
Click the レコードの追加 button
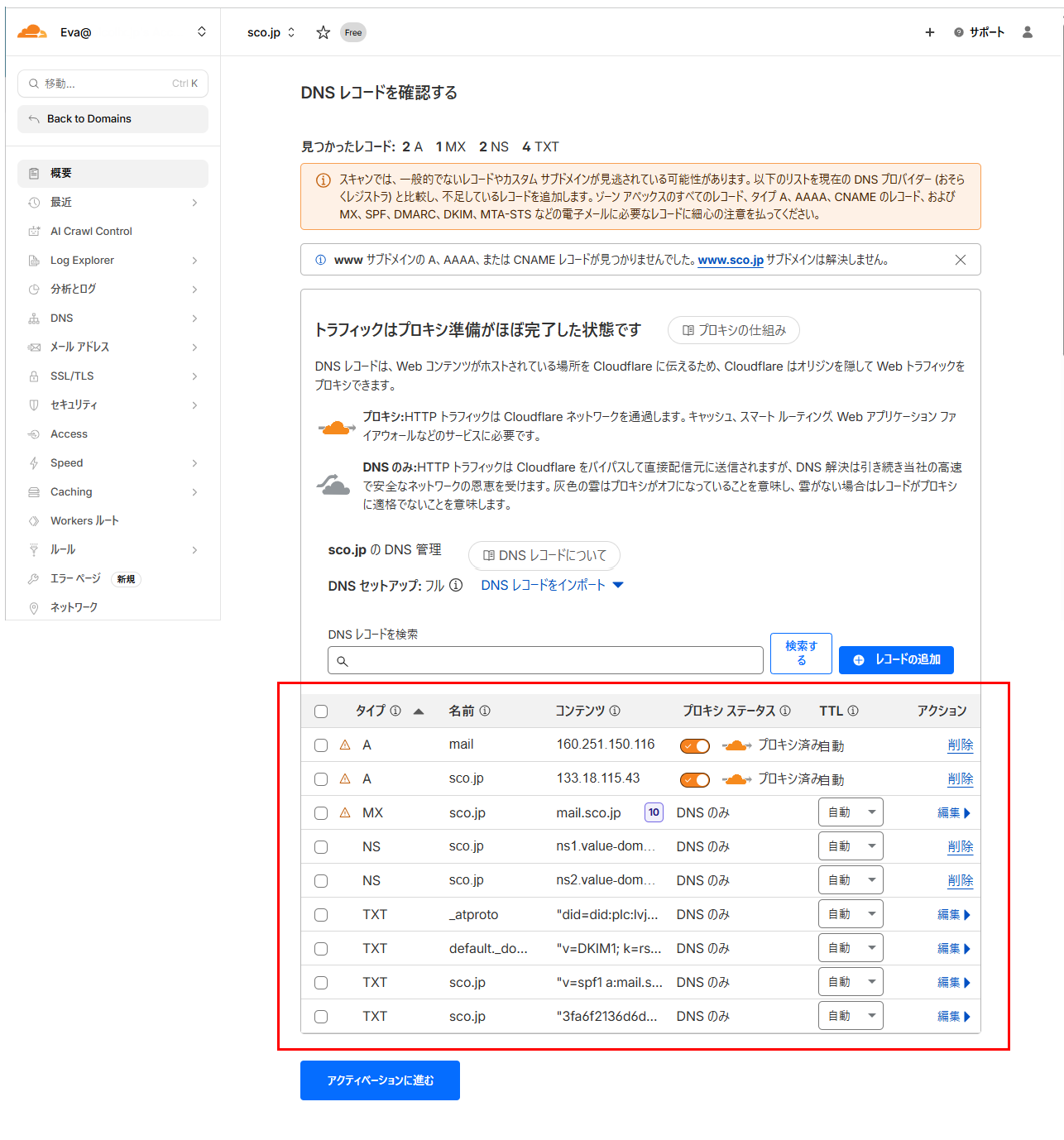tap(896, 659)
